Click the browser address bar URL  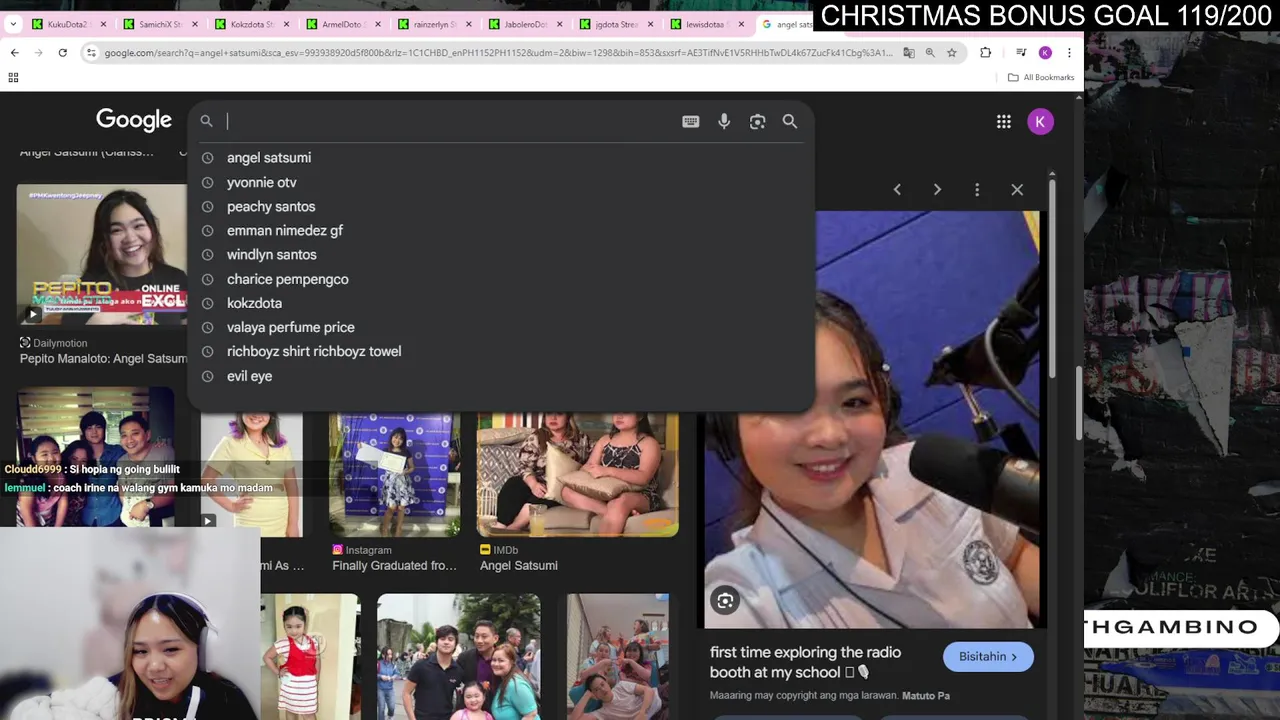tap(498, 52)
